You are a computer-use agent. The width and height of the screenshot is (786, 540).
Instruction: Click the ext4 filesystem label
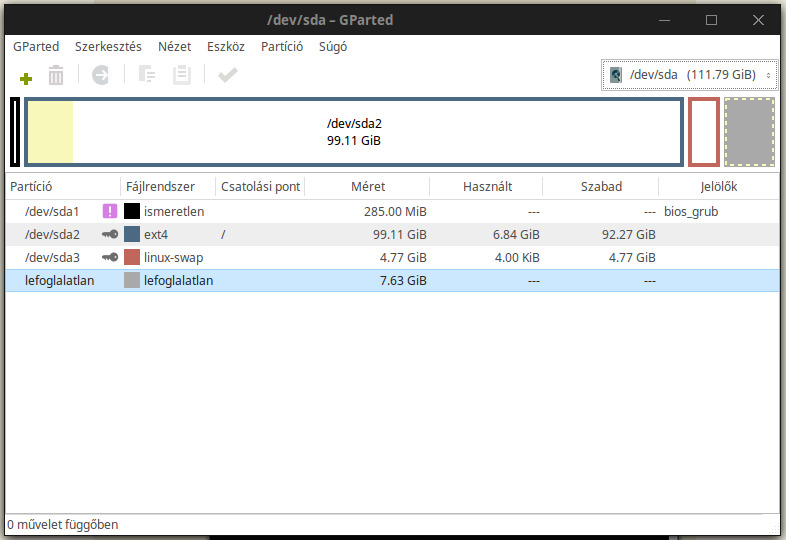tap(156, 235)
